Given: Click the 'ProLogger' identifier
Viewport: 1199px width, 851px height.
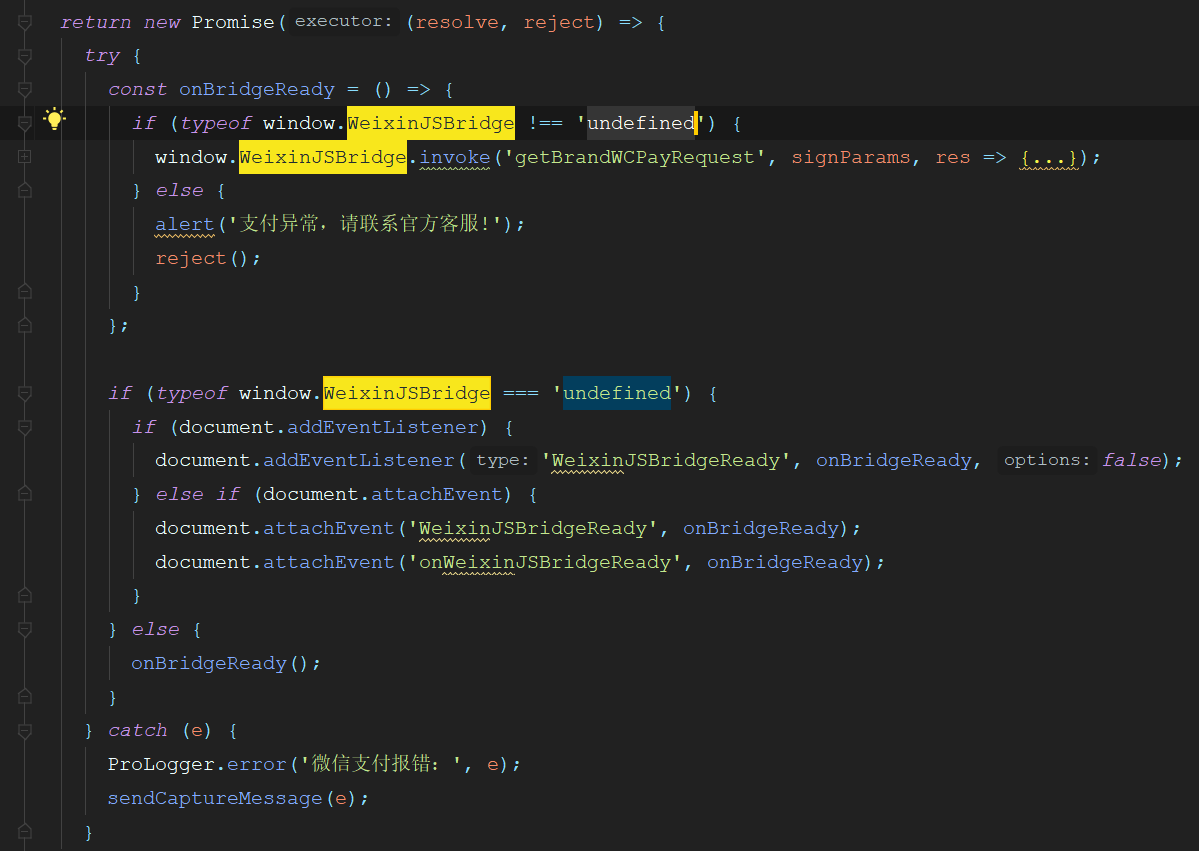Looking at the screenshot, I should pos(161,765).
